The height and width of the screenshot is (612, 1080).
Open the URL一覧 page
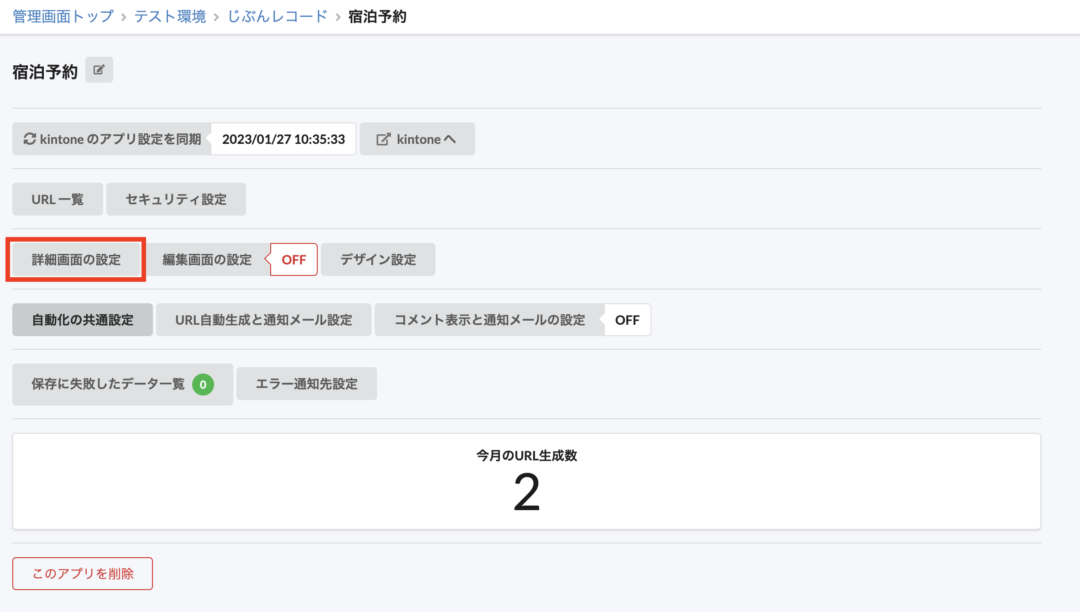point(56,198)
